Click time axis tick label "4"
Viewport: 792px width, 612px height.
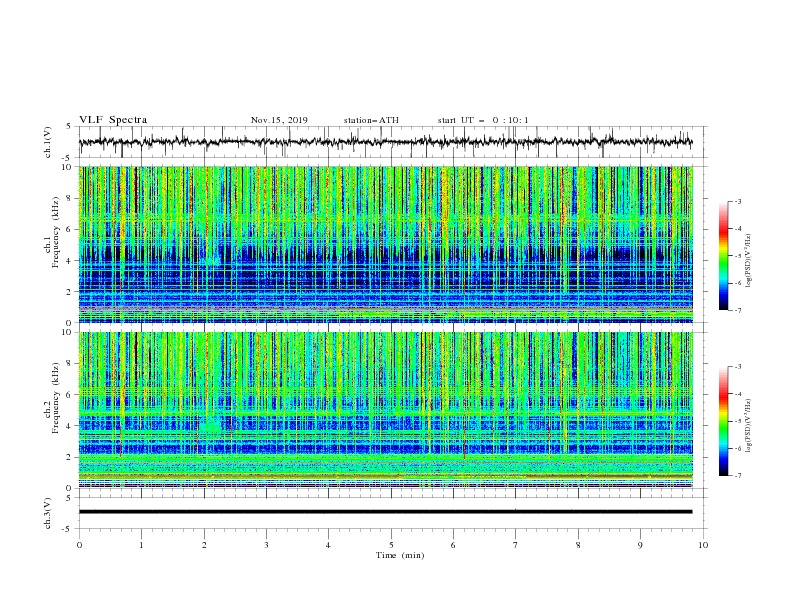(x=328, y=545)
